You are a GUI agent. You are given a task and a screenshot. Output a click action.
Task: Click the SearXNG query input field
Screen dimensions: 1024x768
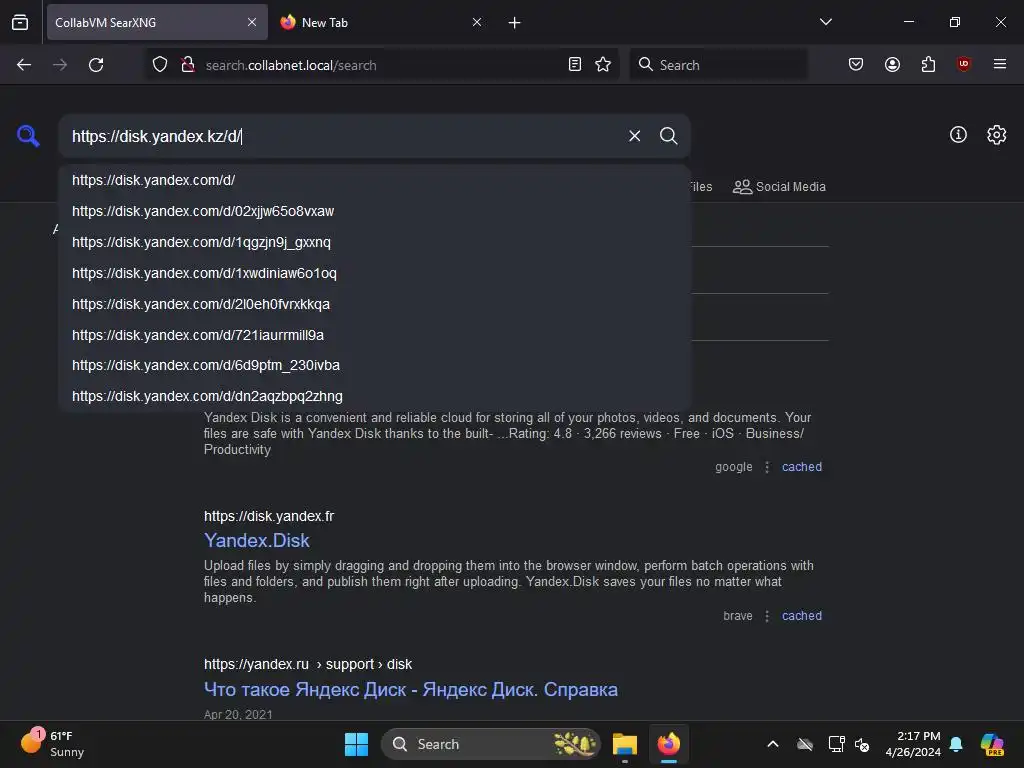346,136
